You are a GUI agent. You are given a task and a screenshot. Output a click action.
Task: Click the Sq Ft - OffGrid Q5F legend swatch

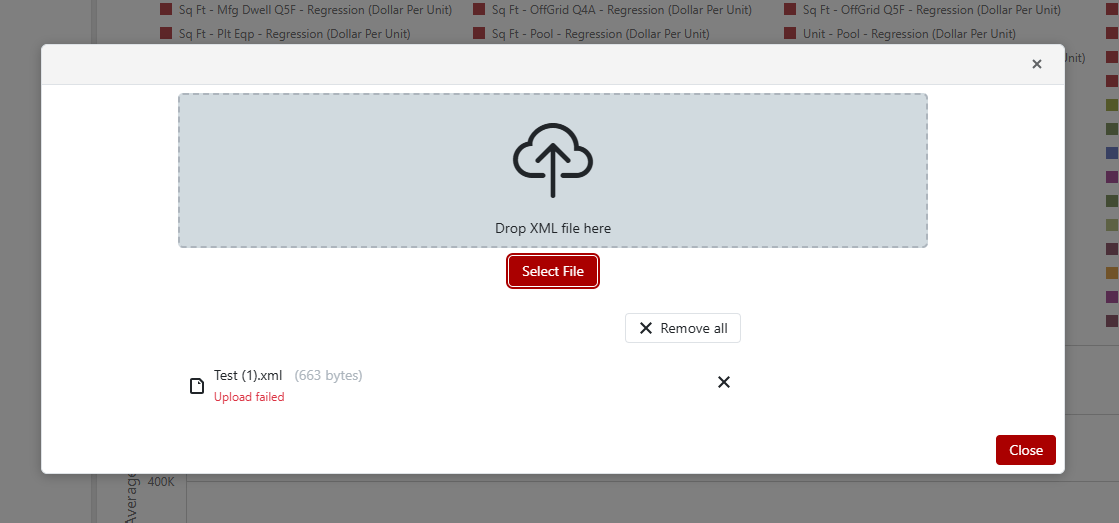pos(790,10)
